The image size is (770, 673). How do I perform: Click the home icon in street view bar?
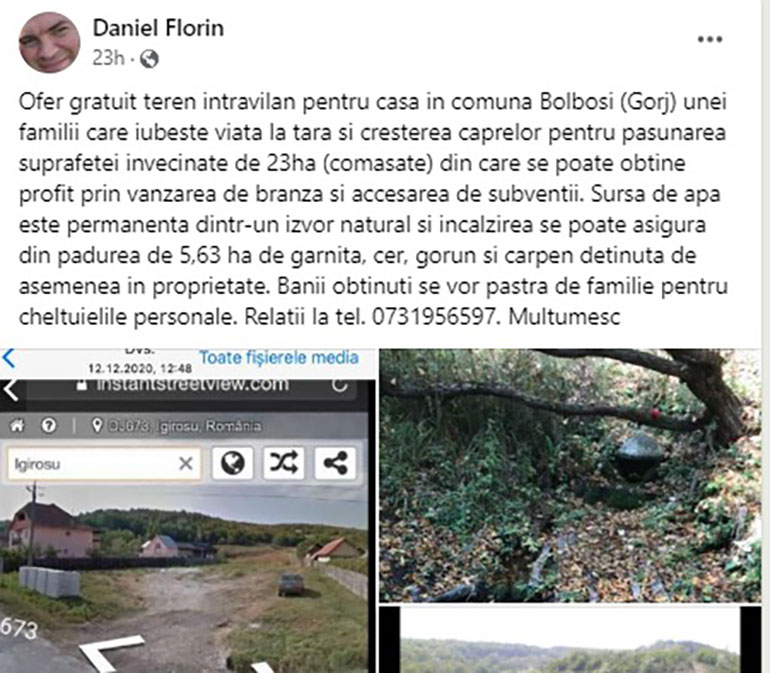pos(17,425)
